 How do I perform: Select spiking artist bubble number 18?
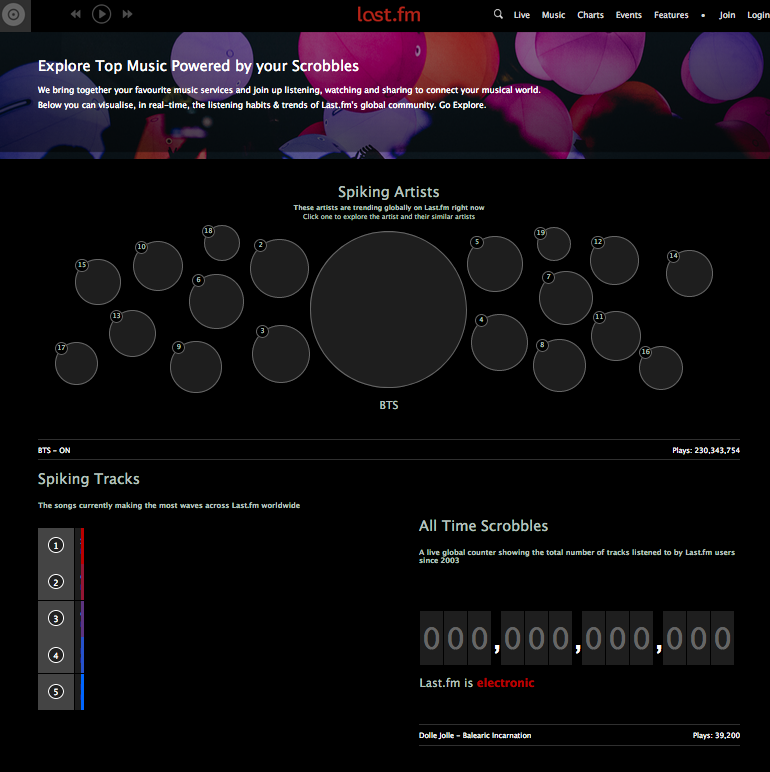coord(222,243)
